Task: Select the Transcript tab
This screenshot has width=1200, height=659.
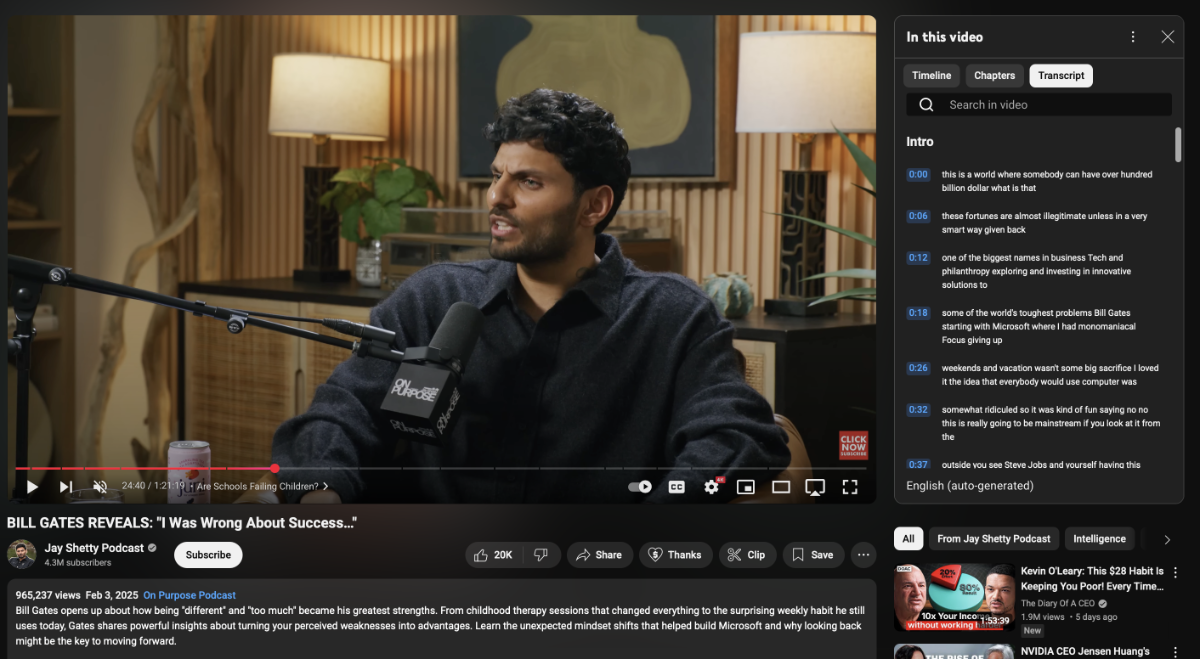Action: tap(1061, 76)
